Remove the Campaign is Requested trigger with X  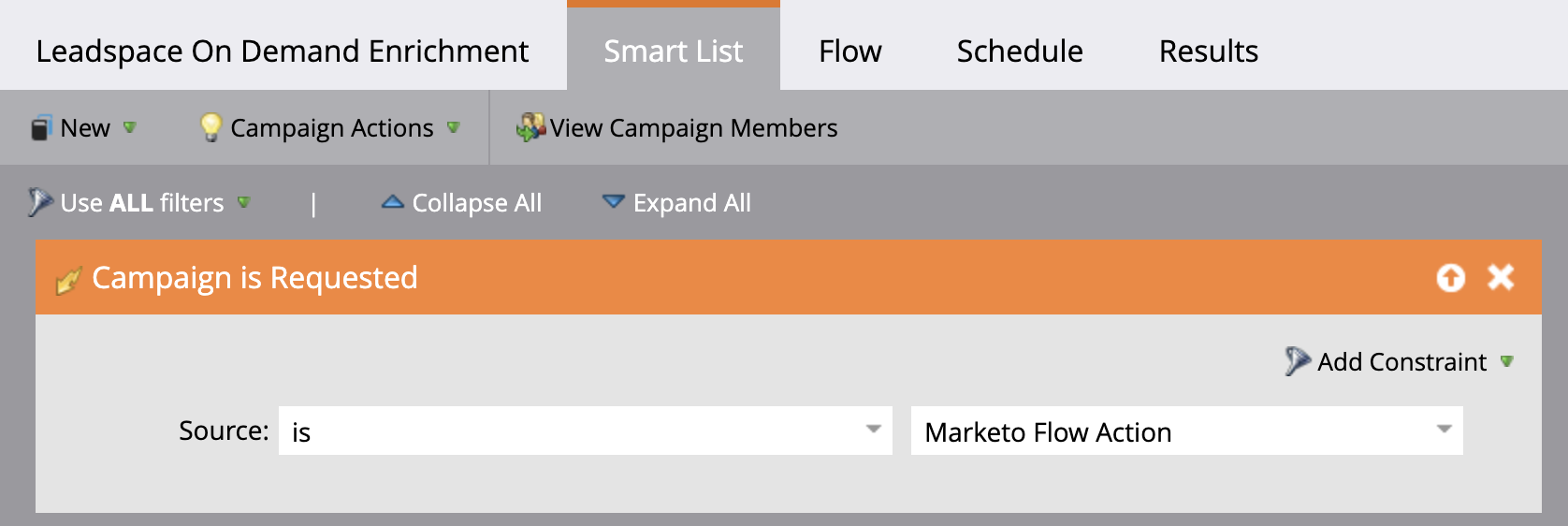1501,277
